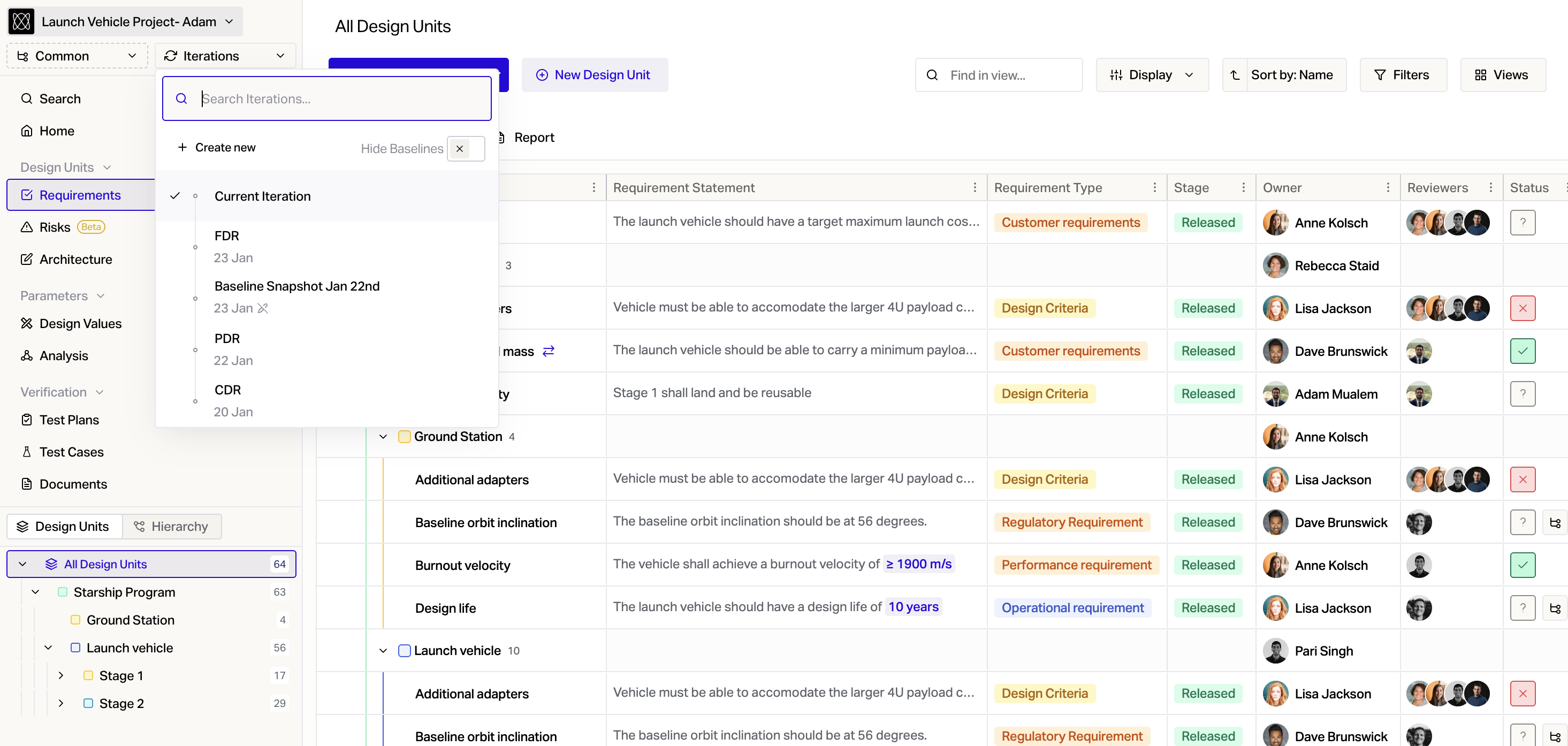
Task: Open the Iterations dropdown
Action: pos(225,56)
